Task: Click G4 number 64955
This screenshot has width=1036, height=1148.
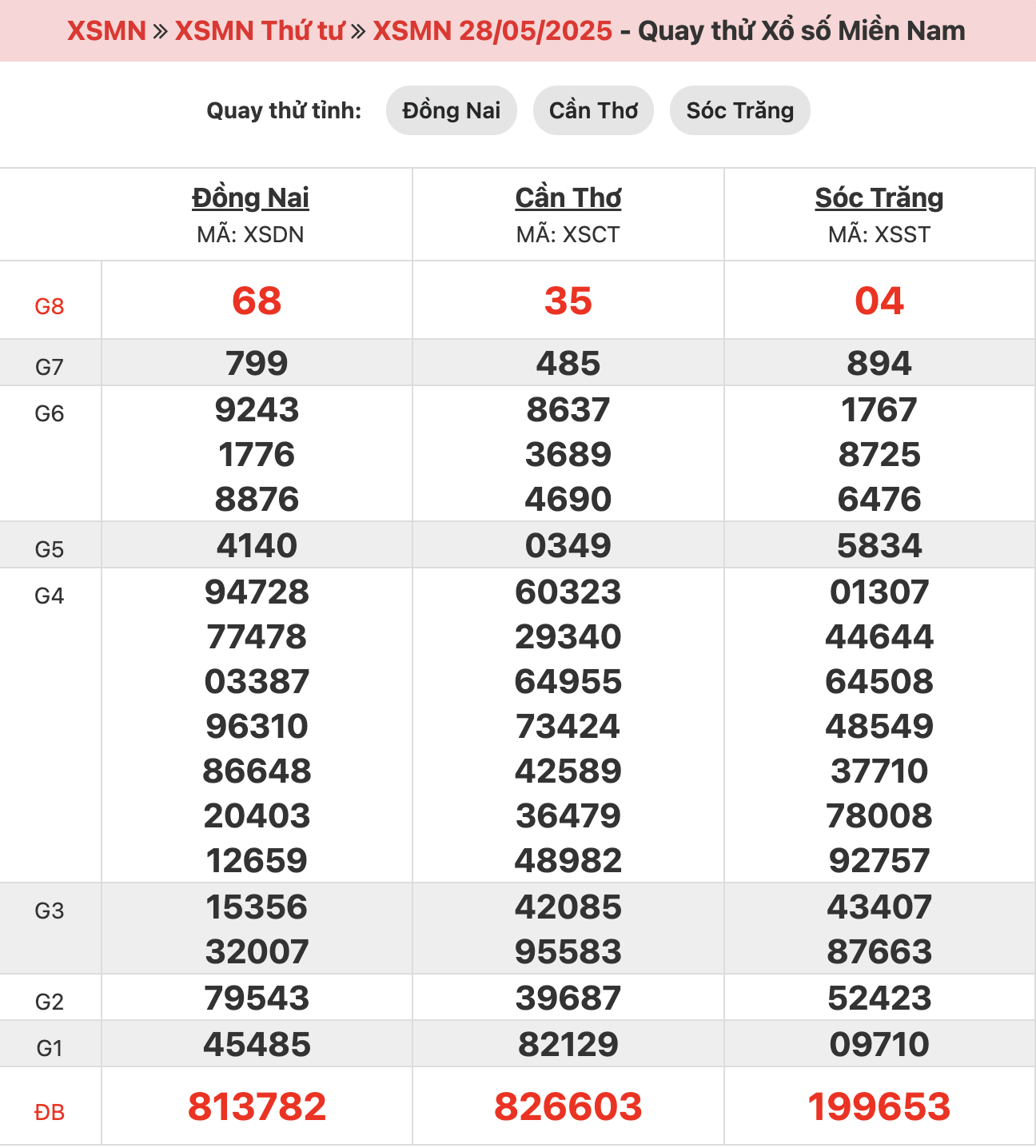Action: (568, 682)
